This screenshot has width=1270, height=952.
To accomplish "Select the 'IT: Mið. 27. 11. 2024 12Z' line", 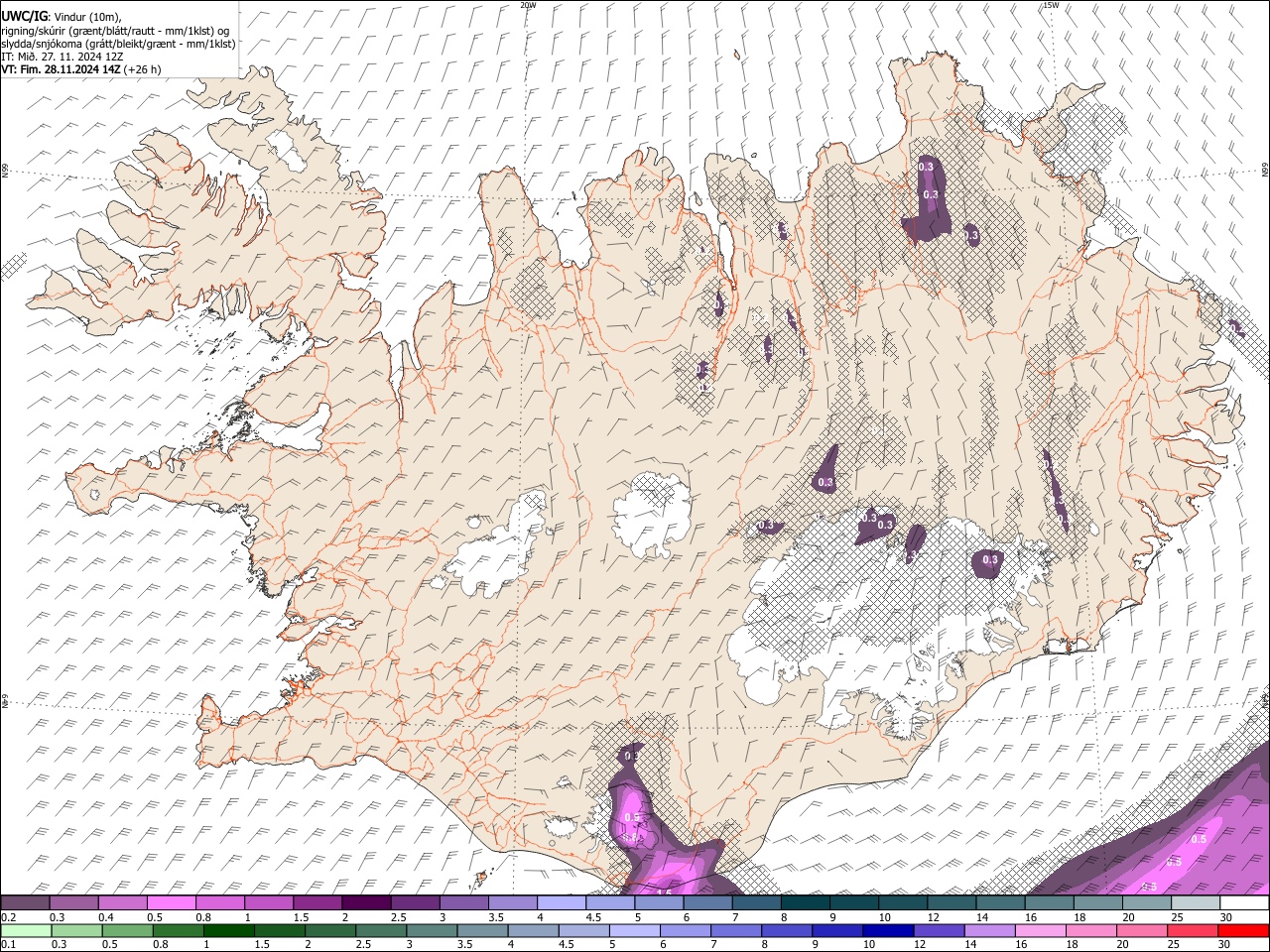I will tap(63, 57).
